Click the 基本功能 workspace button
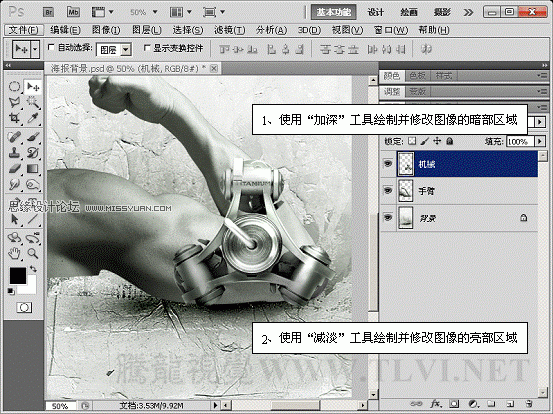This screenshot has height=414, width=553. [x=333, y=12]
